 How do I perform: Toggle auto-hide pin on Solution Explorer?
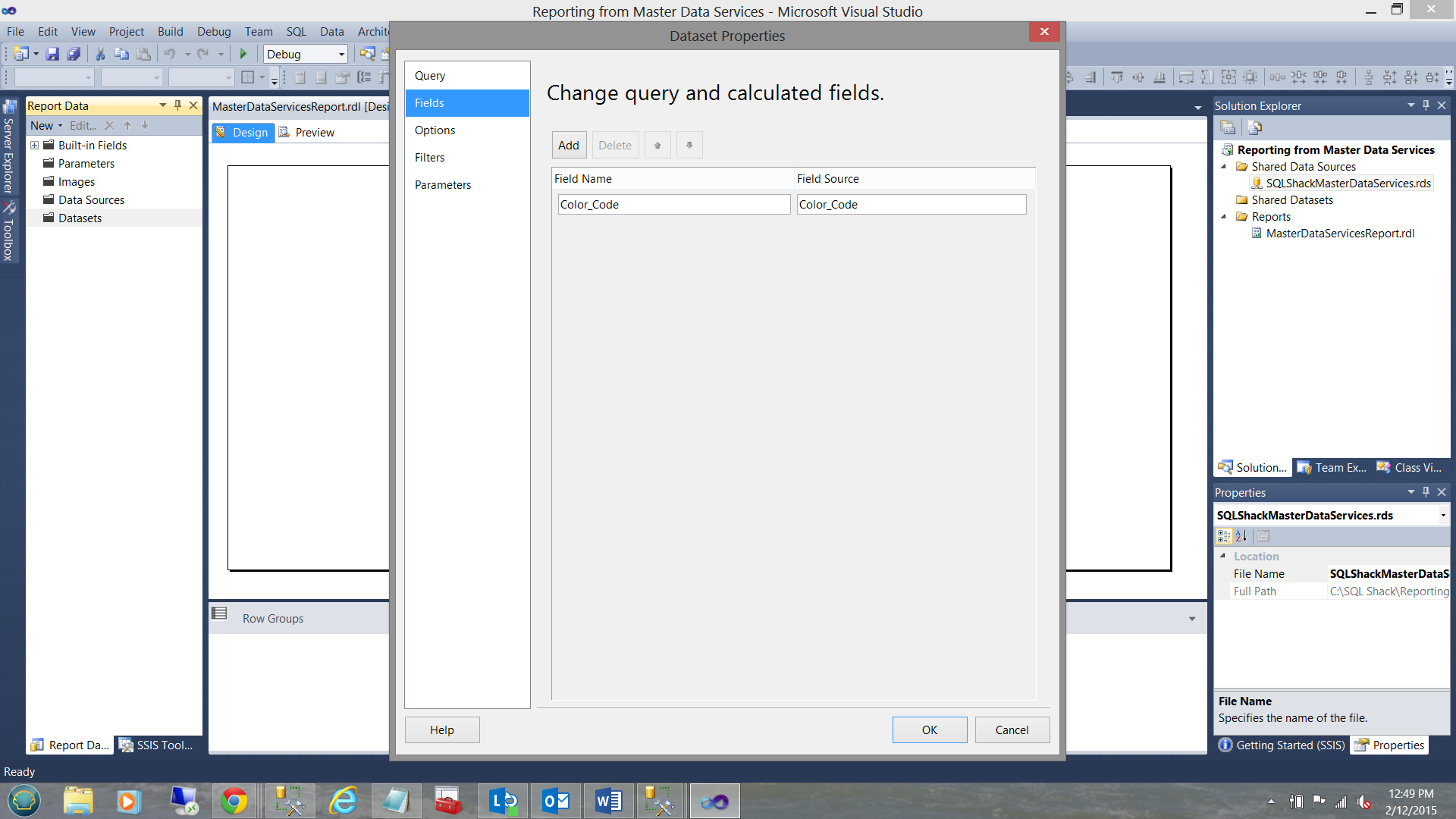(x=1426, y=105)
